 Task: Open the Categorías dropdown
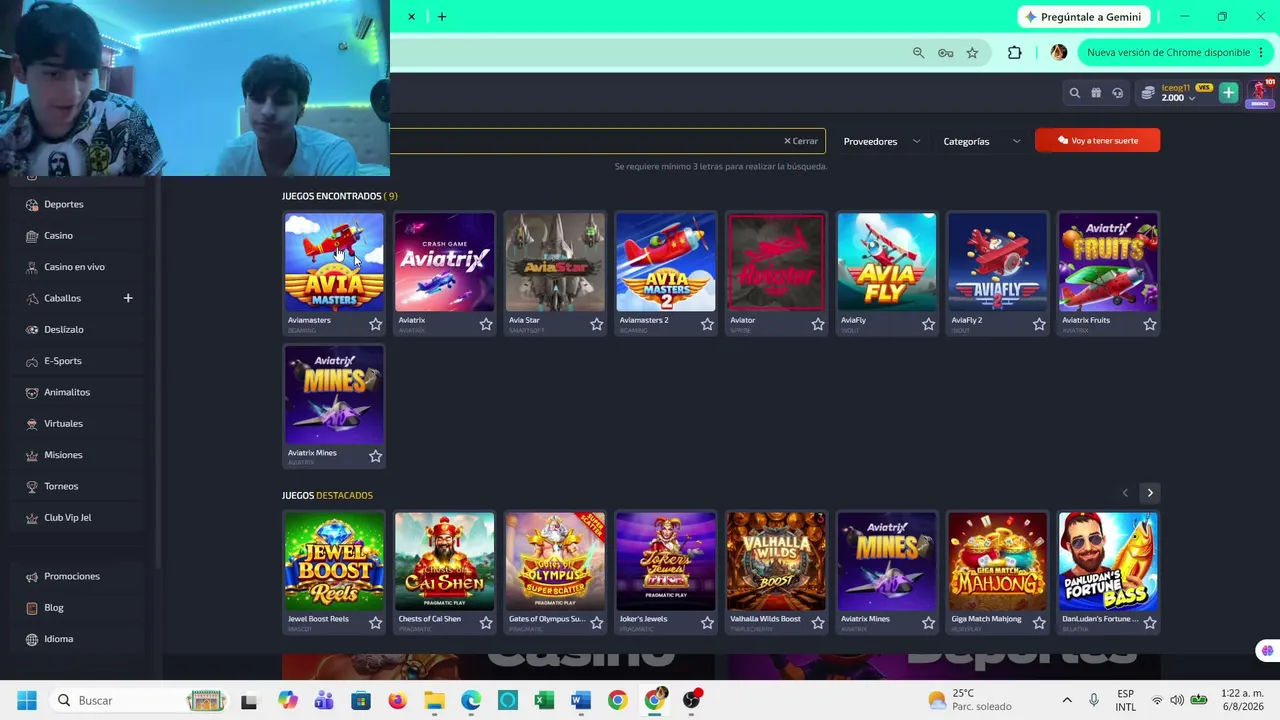pos(981,141)
